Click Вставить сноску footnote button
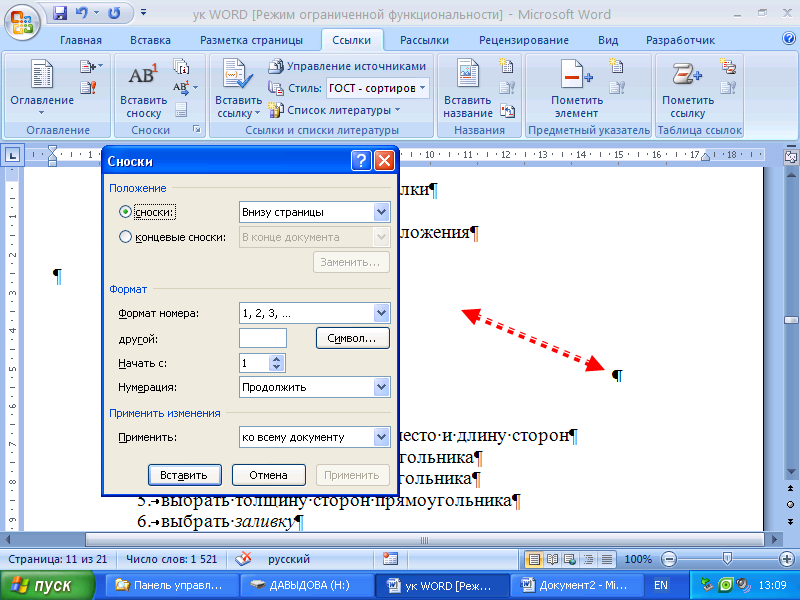 pyautogui.click(x=143, y=90)
